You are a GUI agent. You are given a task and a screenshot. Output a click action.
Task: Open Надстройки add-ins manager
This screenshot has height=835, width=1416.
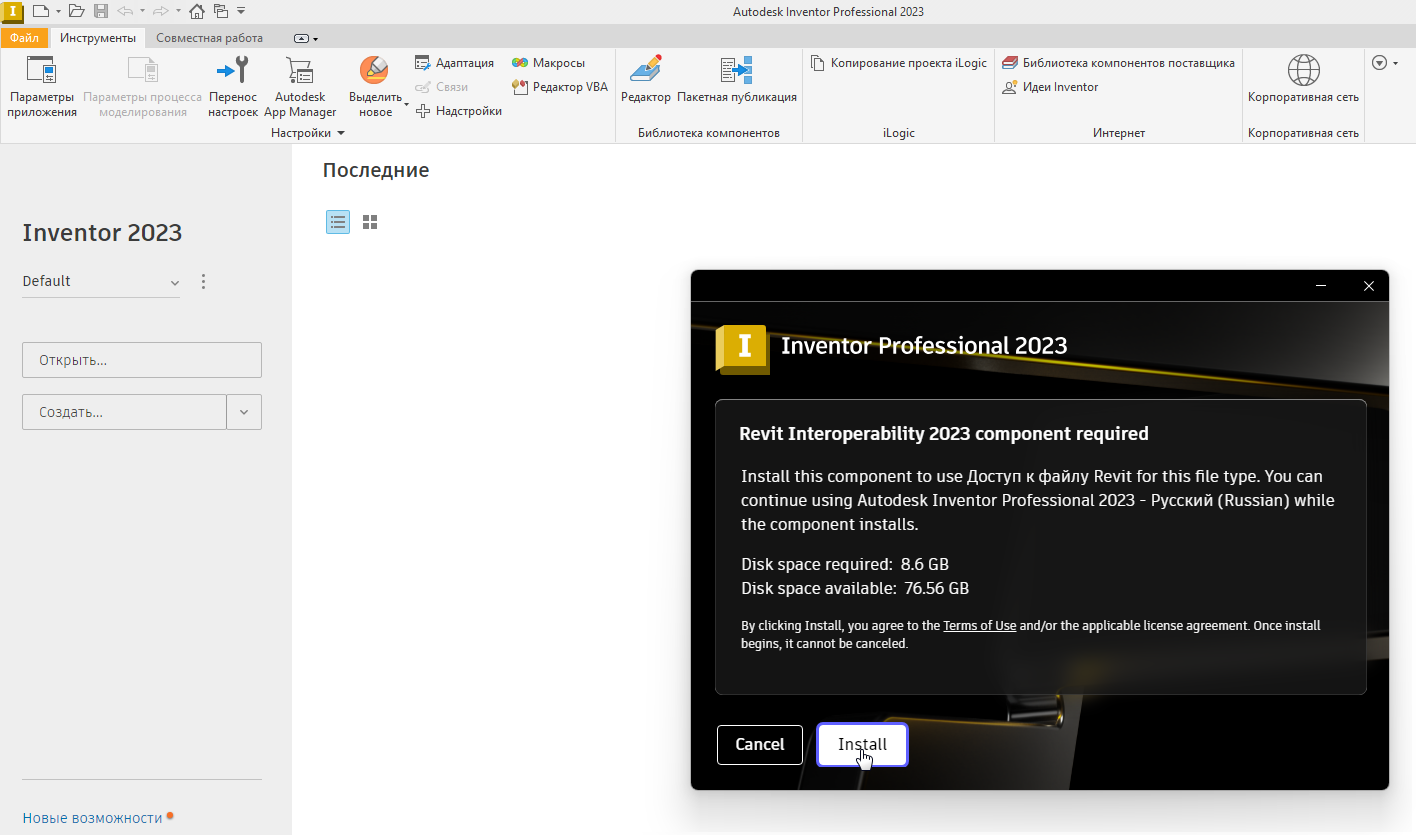[x=459, y=111]
